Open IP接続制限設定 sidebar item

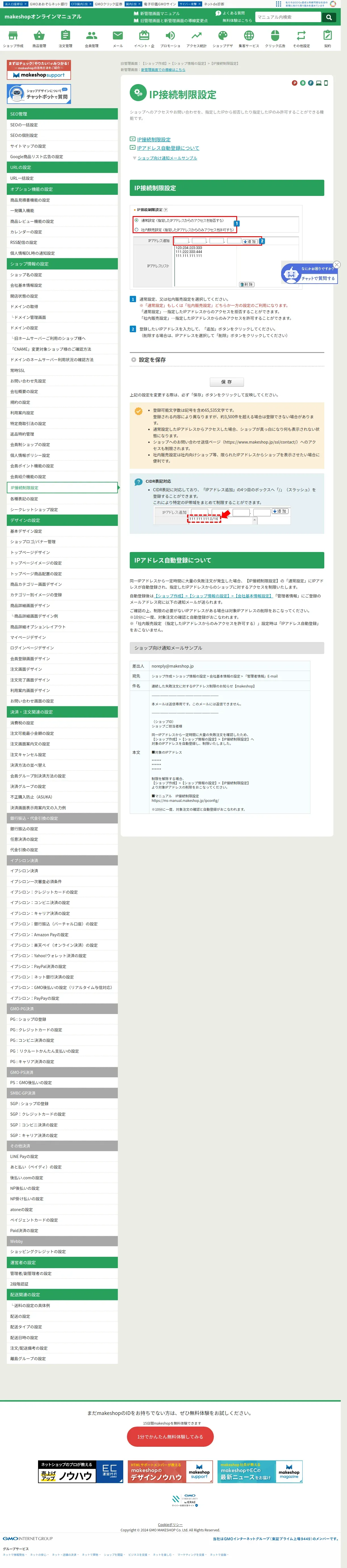coord(62,488)
